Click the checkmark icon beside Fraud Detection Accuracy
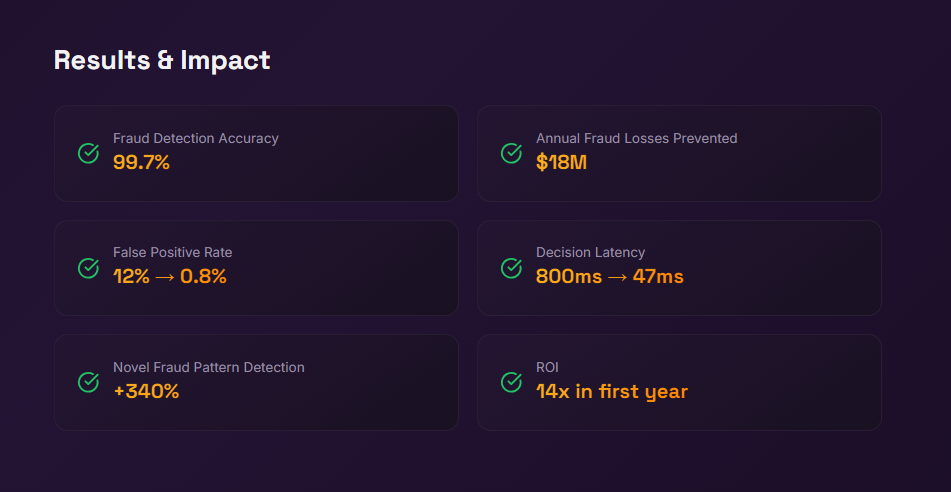The image size is (951, 492). point(88,153)
